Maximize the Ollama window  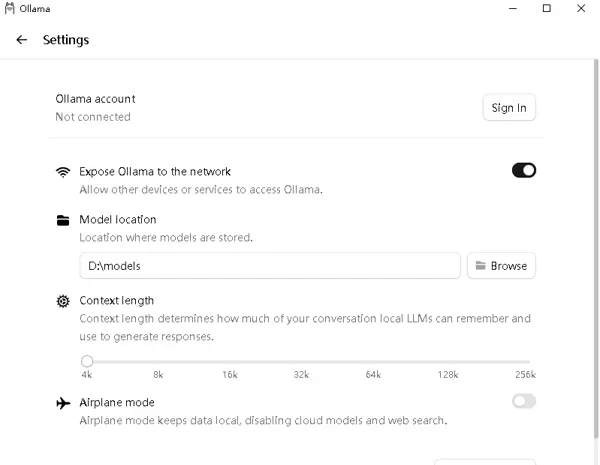tap(546, 9)
